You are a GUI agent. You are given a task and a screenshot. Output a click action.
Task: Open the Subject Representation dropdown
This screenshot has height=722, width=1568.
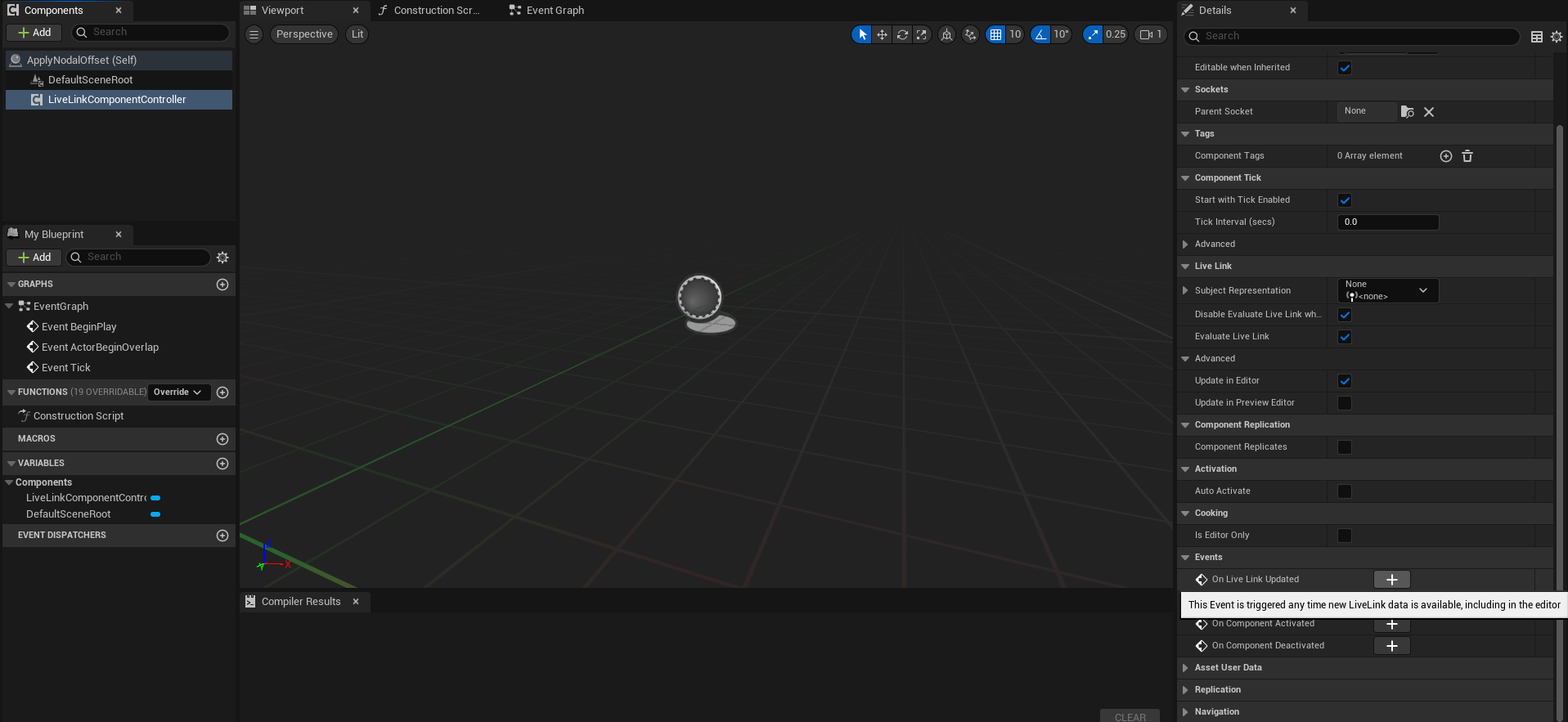coord(1387,290)
